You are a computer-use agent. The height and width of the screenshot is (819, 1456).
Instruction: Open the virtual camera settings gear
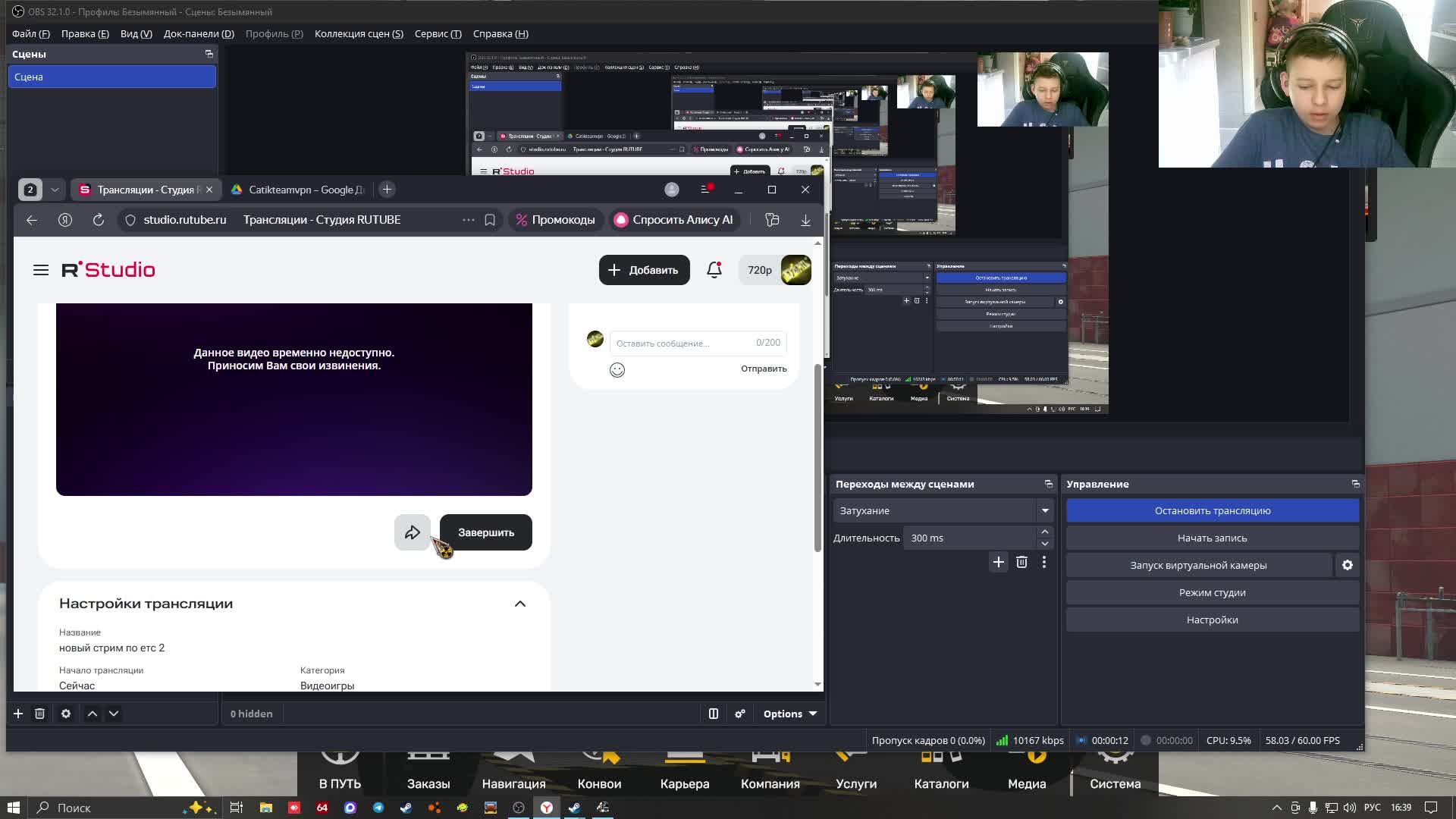coord(1348,565)
